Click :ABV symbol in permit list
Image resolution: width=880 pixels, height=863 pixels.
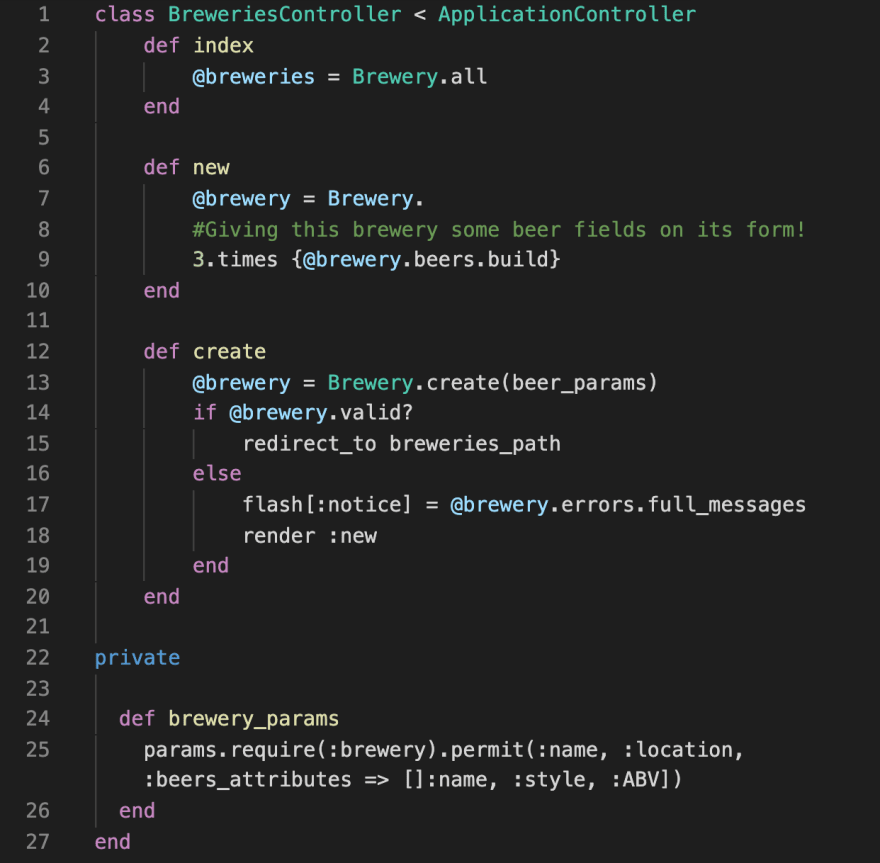[x=635, y=779]
